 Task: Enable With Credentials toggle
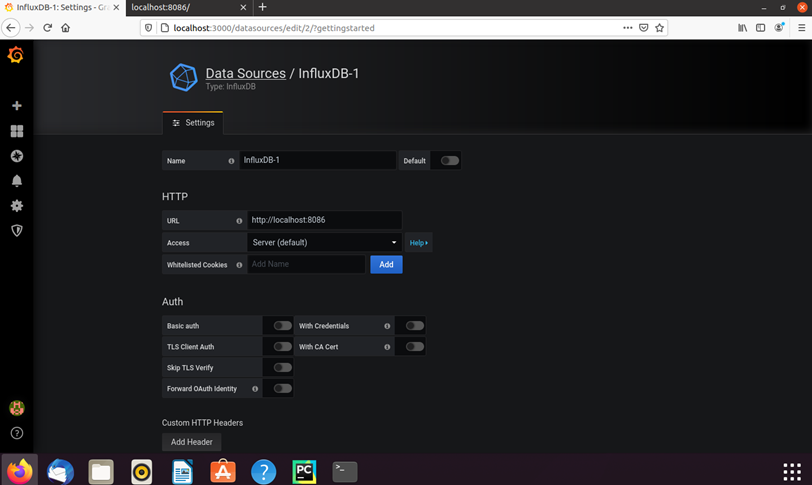[414, 326]
